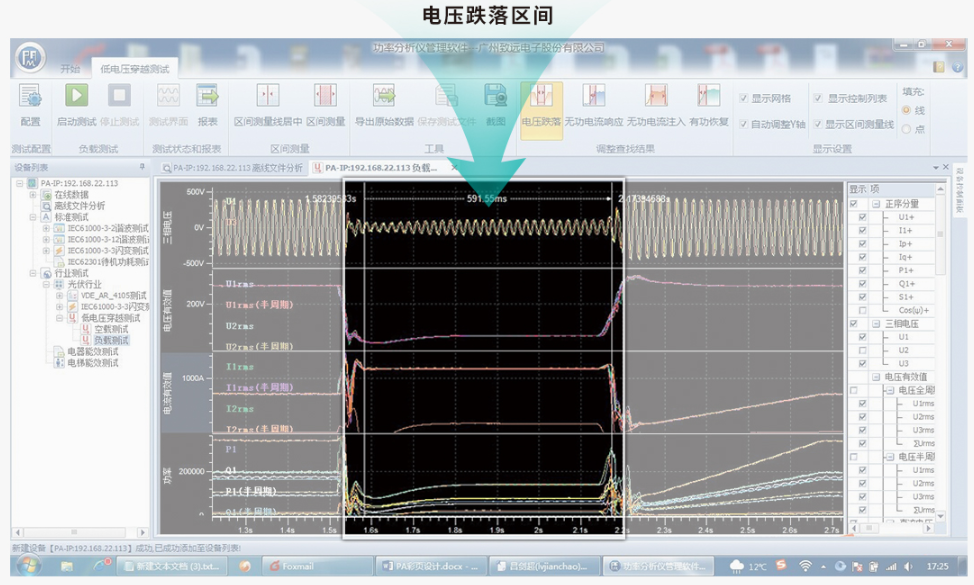Enable the U2 display checkbox under 三相电压

[862, 350]
